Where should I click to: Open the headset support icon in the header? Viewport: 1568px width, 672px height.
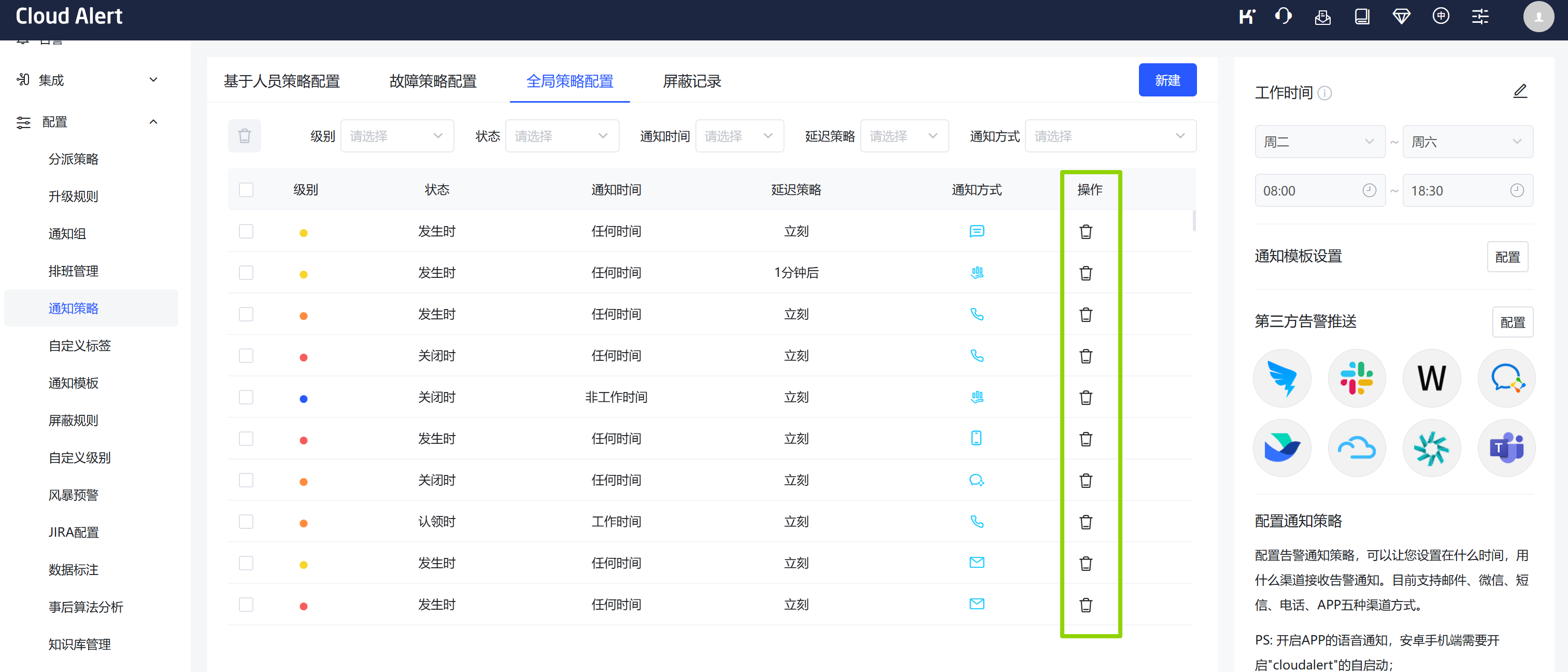click(1282, 16)
